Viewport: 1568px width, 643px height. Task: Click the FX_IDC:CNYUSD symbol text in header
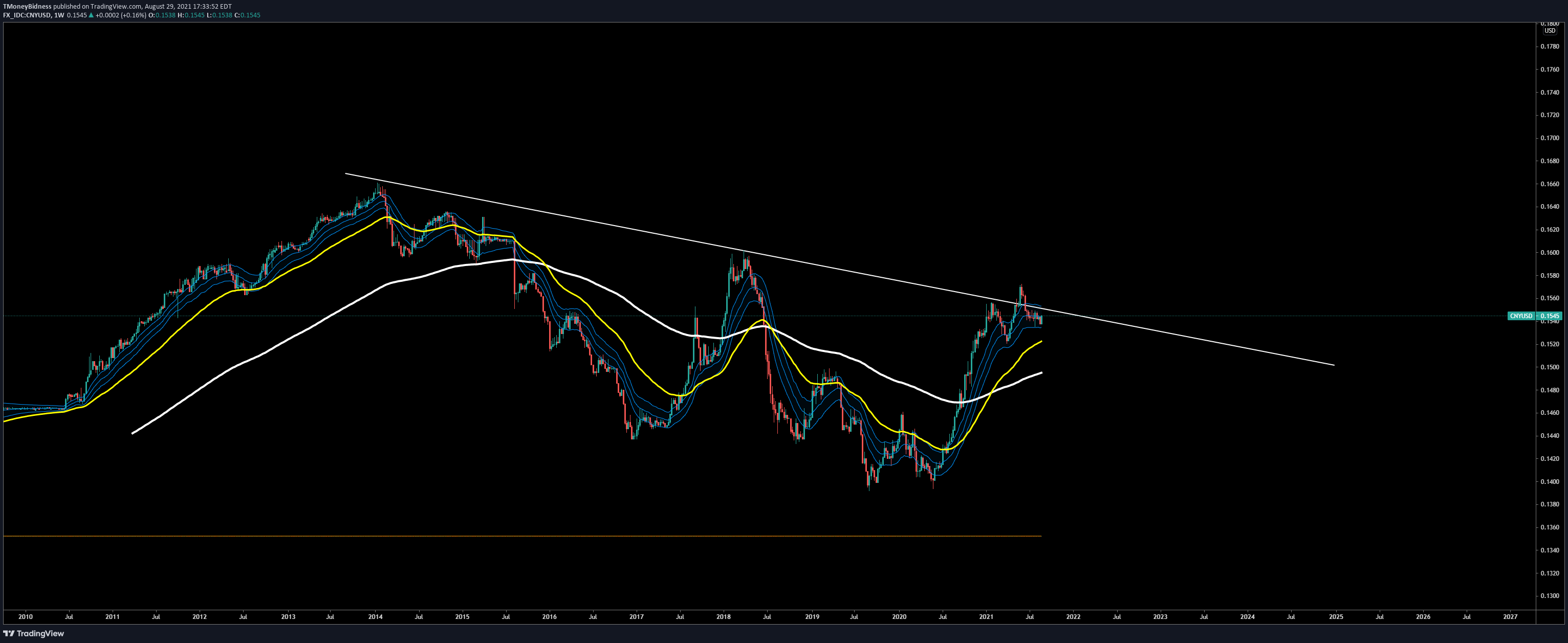(27, 15)
